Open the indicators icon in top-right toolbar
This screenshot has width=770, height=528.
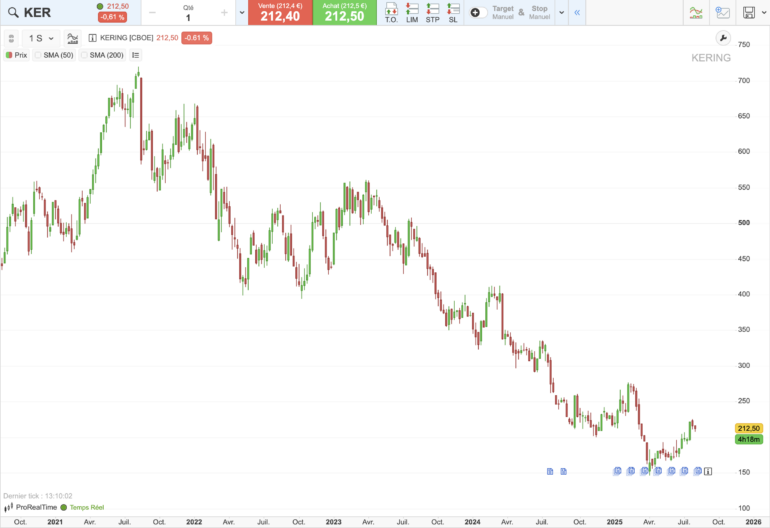pos(696,12)
